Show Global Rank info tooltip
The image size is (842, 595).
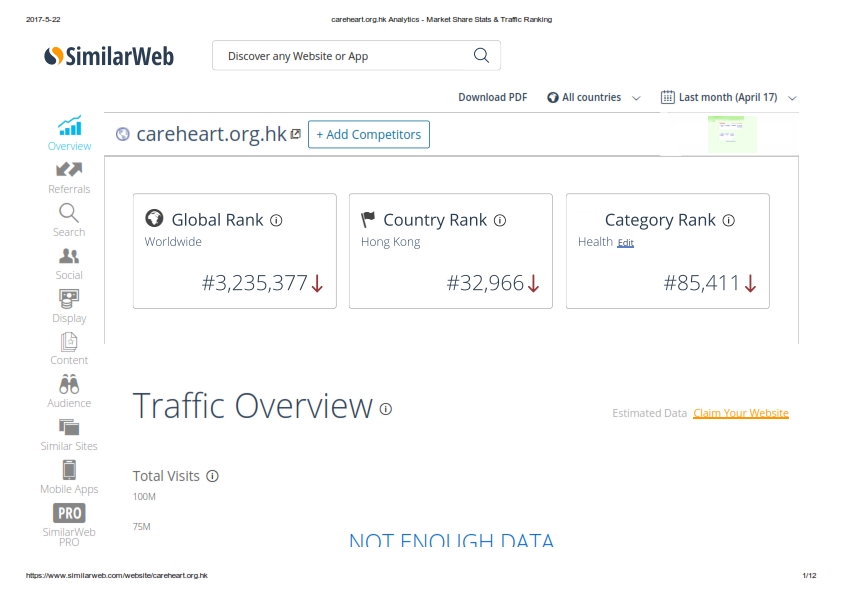click(276, 220)
